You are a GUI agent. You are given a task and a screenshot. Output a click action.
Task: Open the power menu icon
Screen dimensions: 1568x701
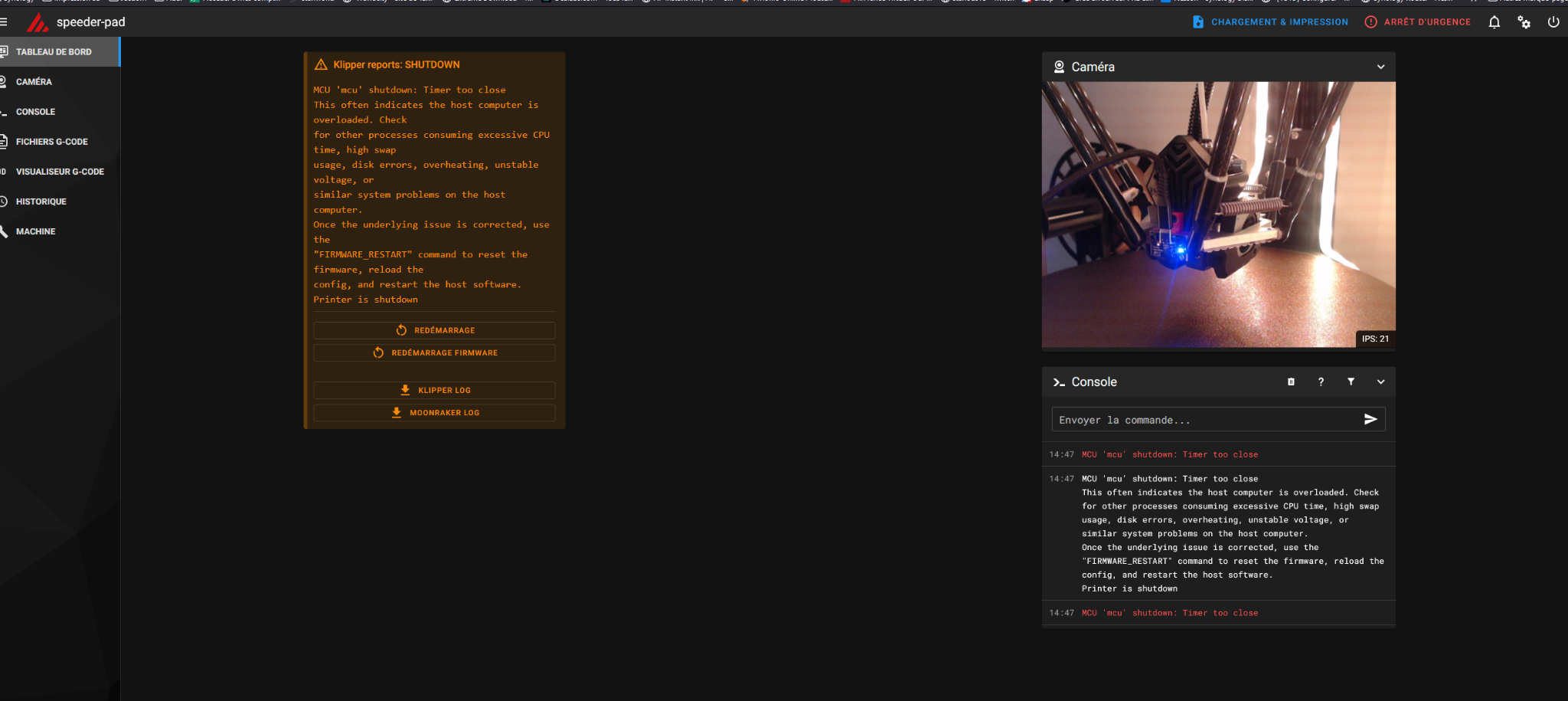(1553, 22)
